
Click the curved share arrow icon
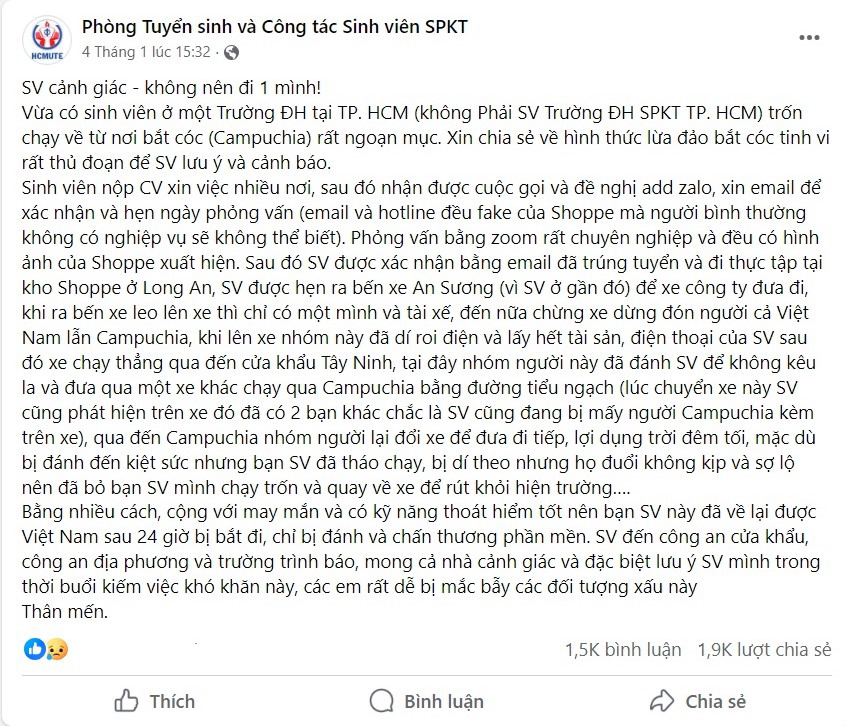662,701
